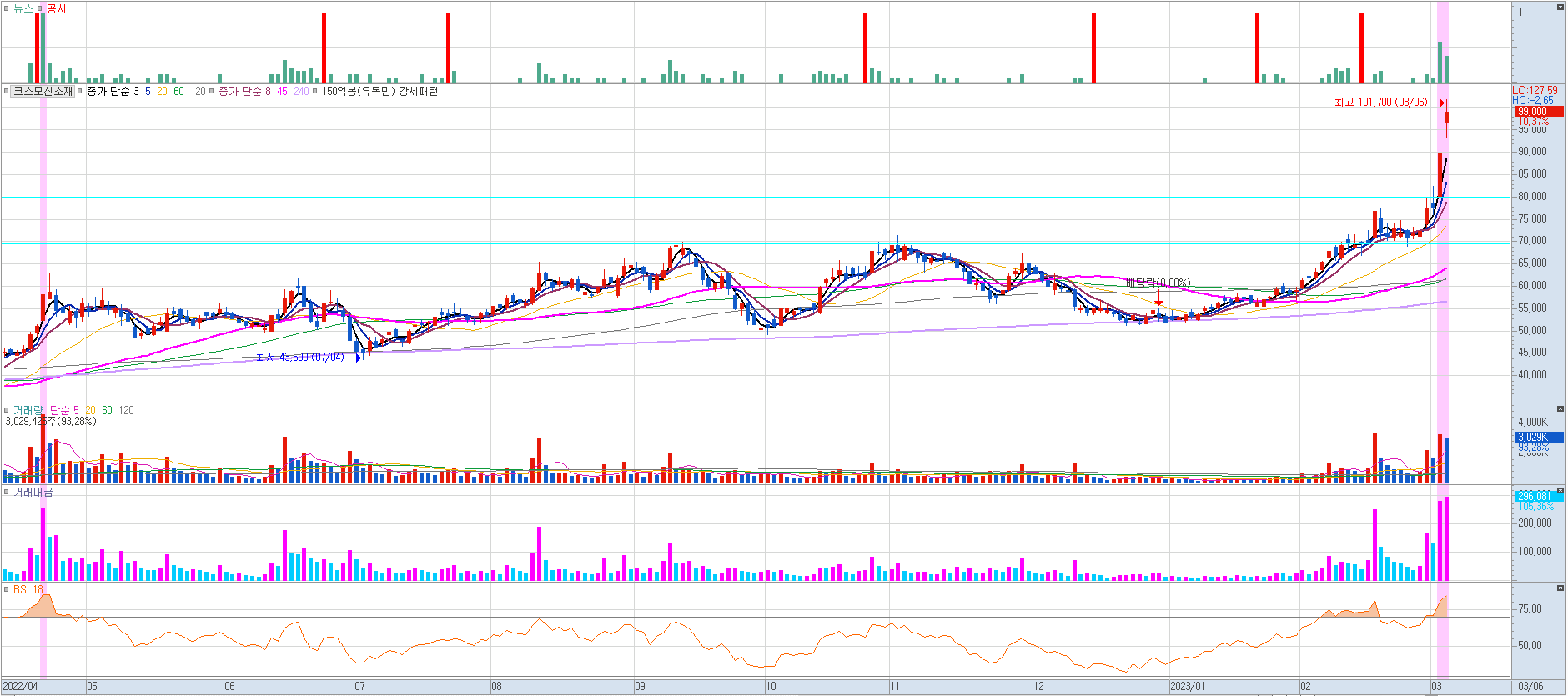Viewport: 1568px width, 696px height.
Task: Click the 03/06 current date label
Action: 1530,686
